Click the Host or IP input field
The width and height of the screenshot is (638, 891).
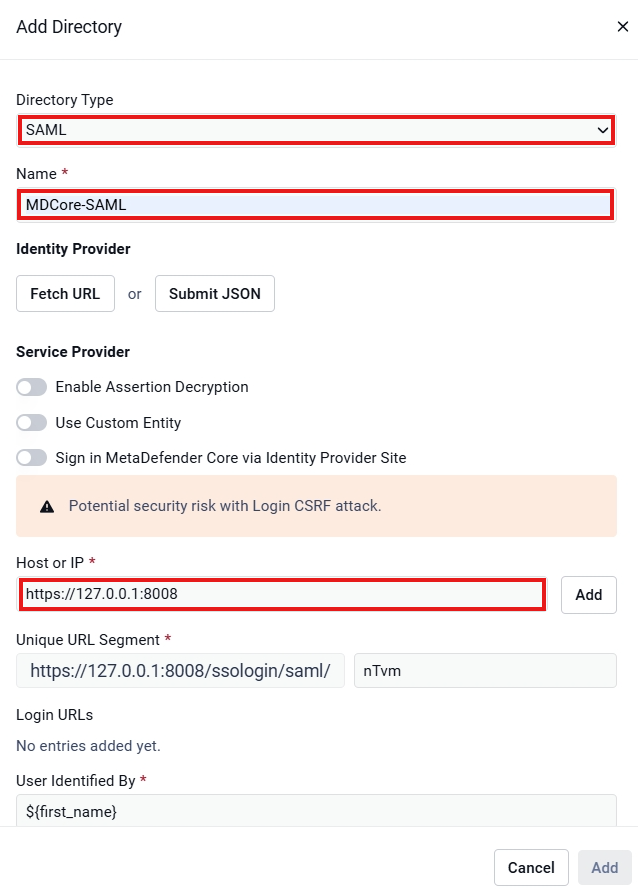[x=282, y=594]
